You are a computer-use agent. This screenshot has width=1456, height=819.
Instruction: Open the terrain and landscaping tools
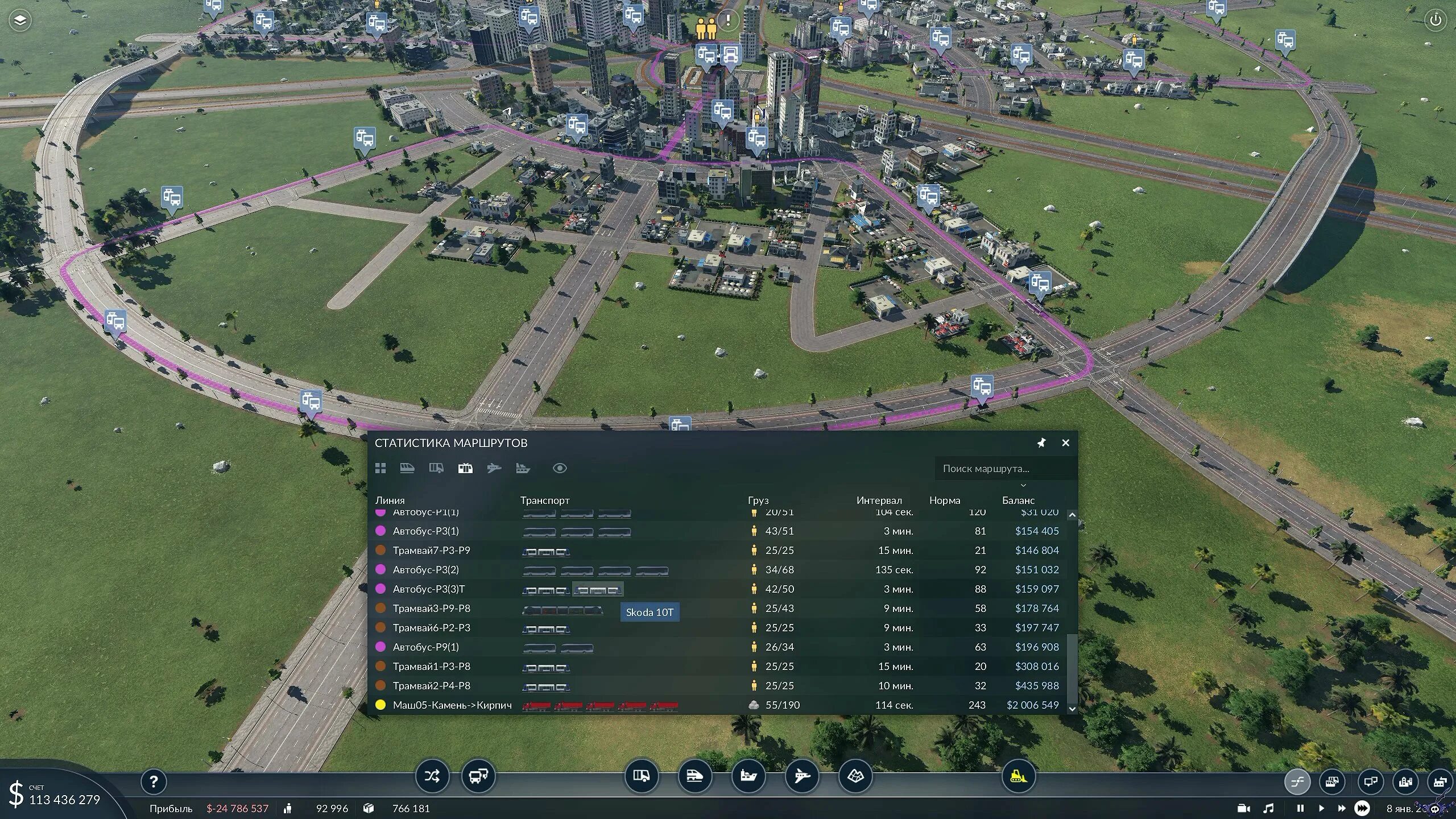855,776
